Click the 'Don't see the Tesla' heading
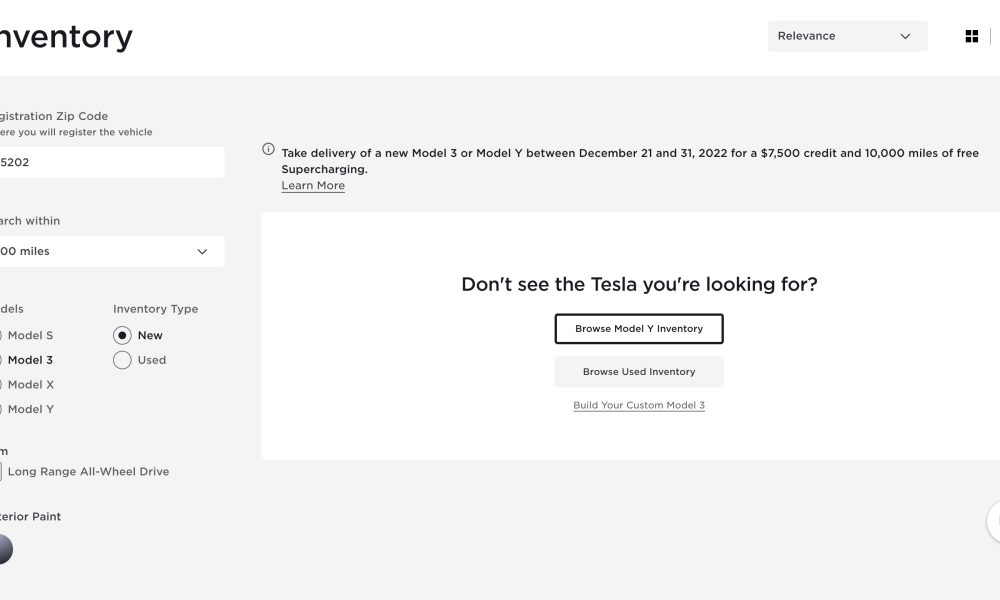 tap(639, 284)
